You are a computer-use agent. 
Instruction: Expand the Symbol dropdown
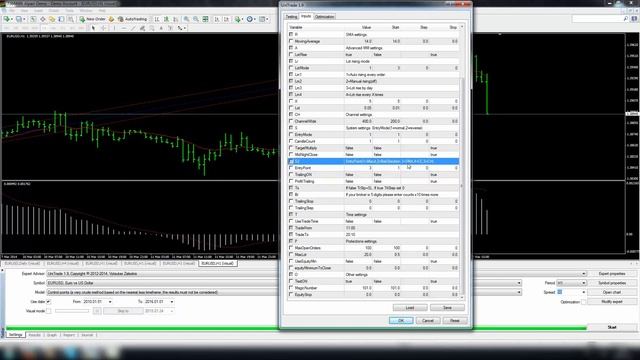coord(519,283)
